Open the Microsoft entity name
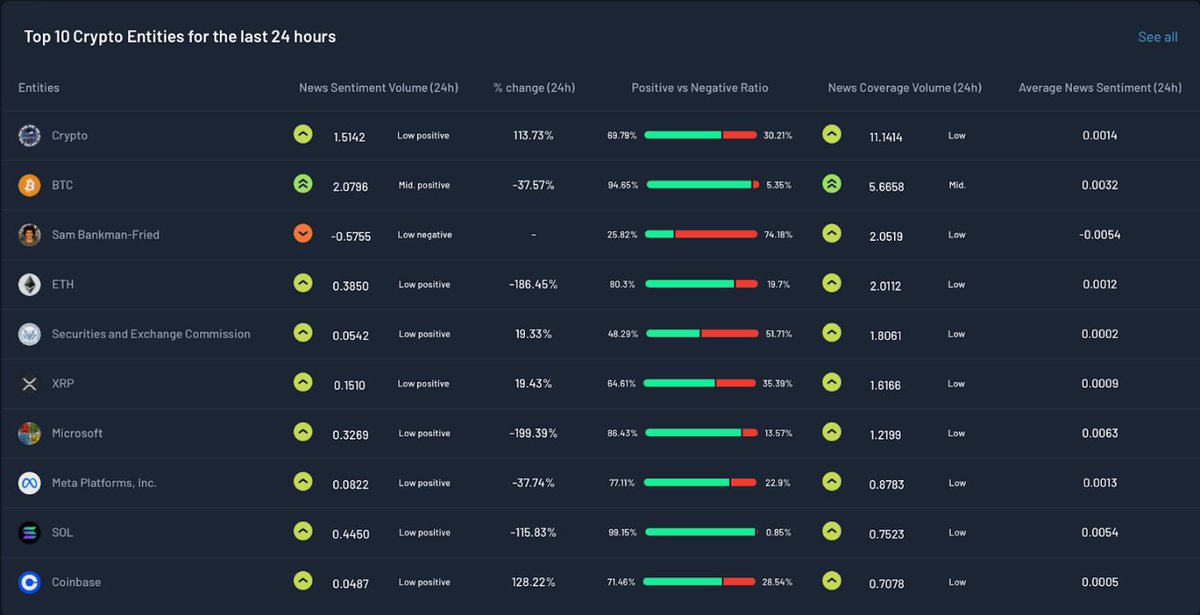 (77, 433)
